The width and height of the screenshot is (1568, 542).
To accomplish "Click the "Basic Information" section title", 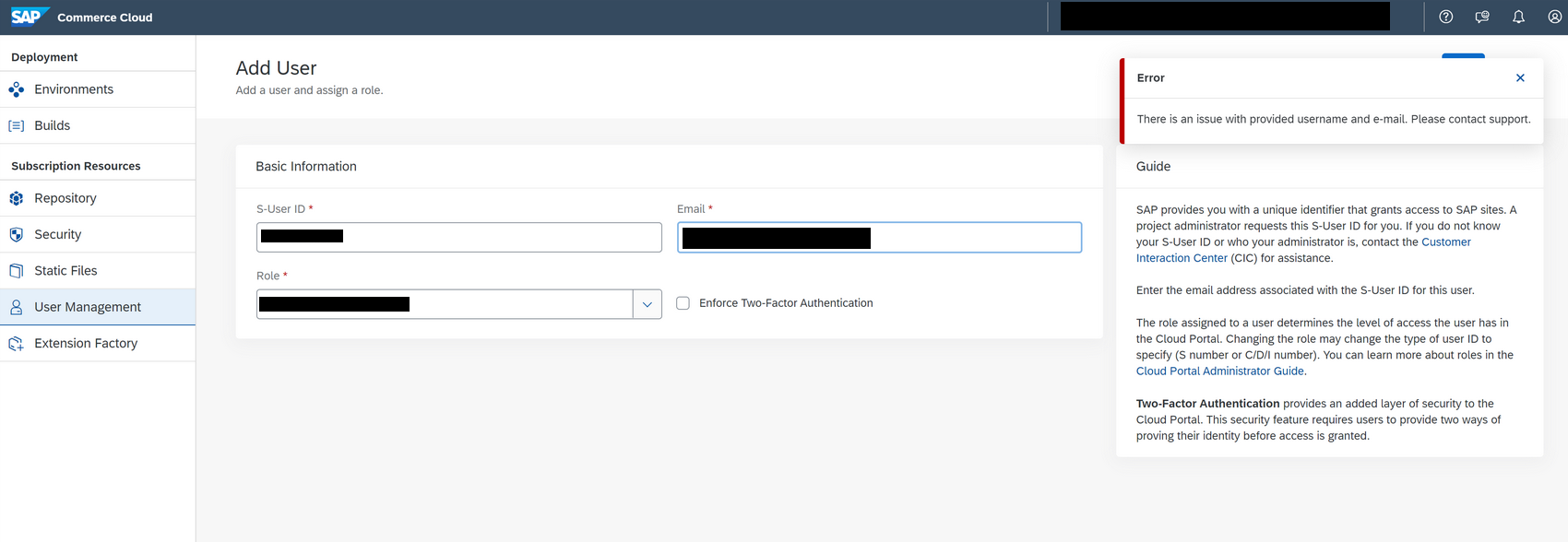I will pos(306,167).
